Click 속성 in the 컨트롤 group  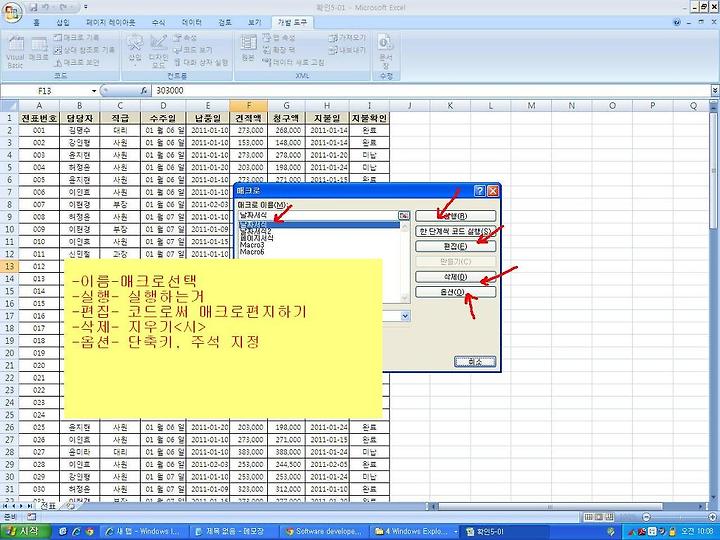(185, 38)
